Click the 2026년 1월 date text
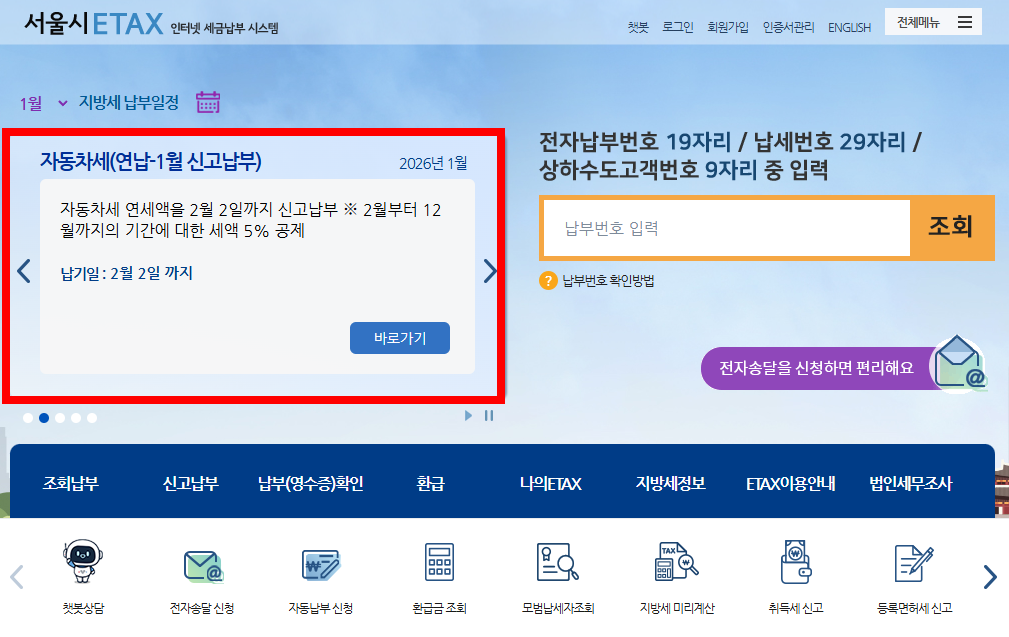This screenshot has width=1009, height=637. [x=433, y=163]
